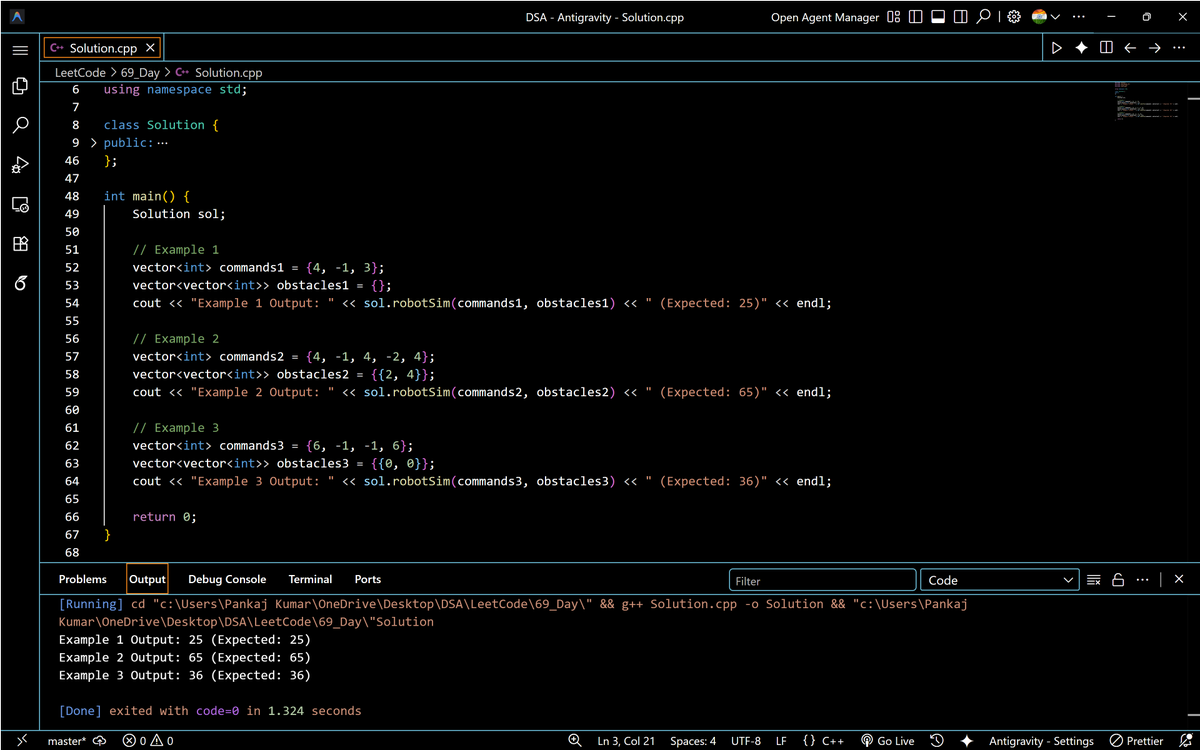
Task: Click the Filter input in Output panel
Action: coord(822,580)
